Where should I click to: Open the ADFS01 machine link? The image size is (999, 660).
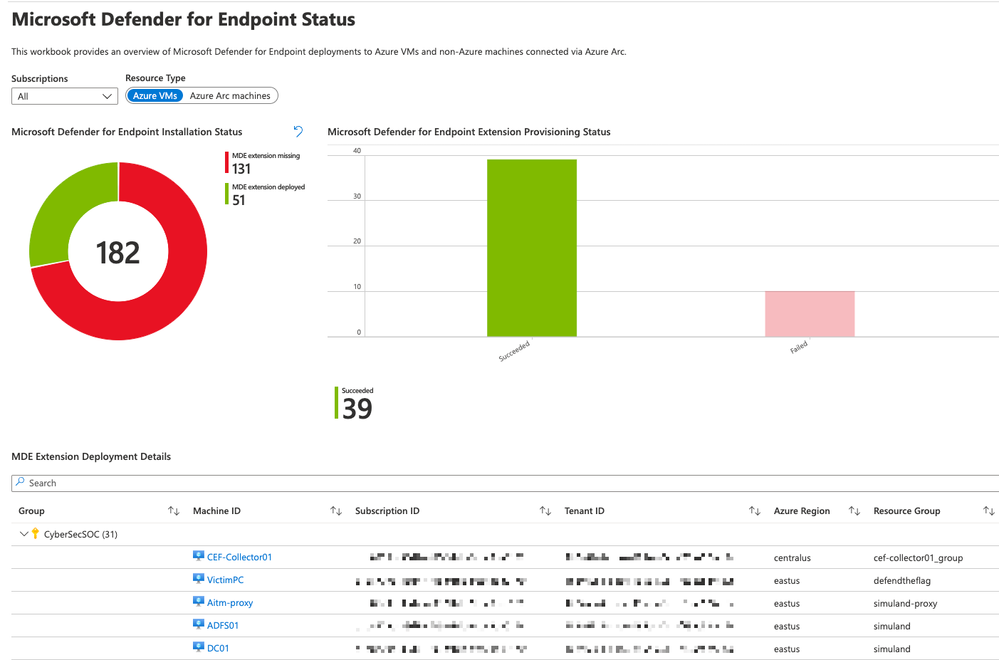click(222, 626)
